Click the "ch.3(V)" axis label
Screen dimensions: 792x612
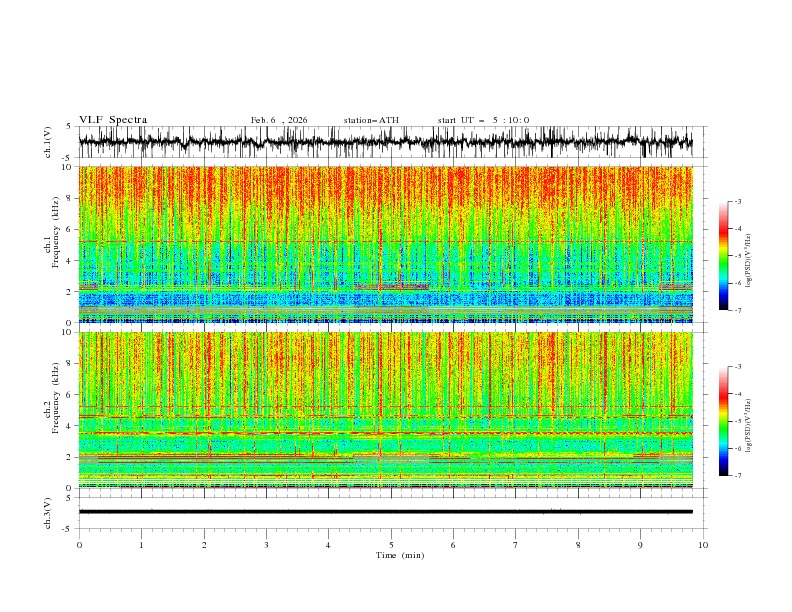[48, 513]
